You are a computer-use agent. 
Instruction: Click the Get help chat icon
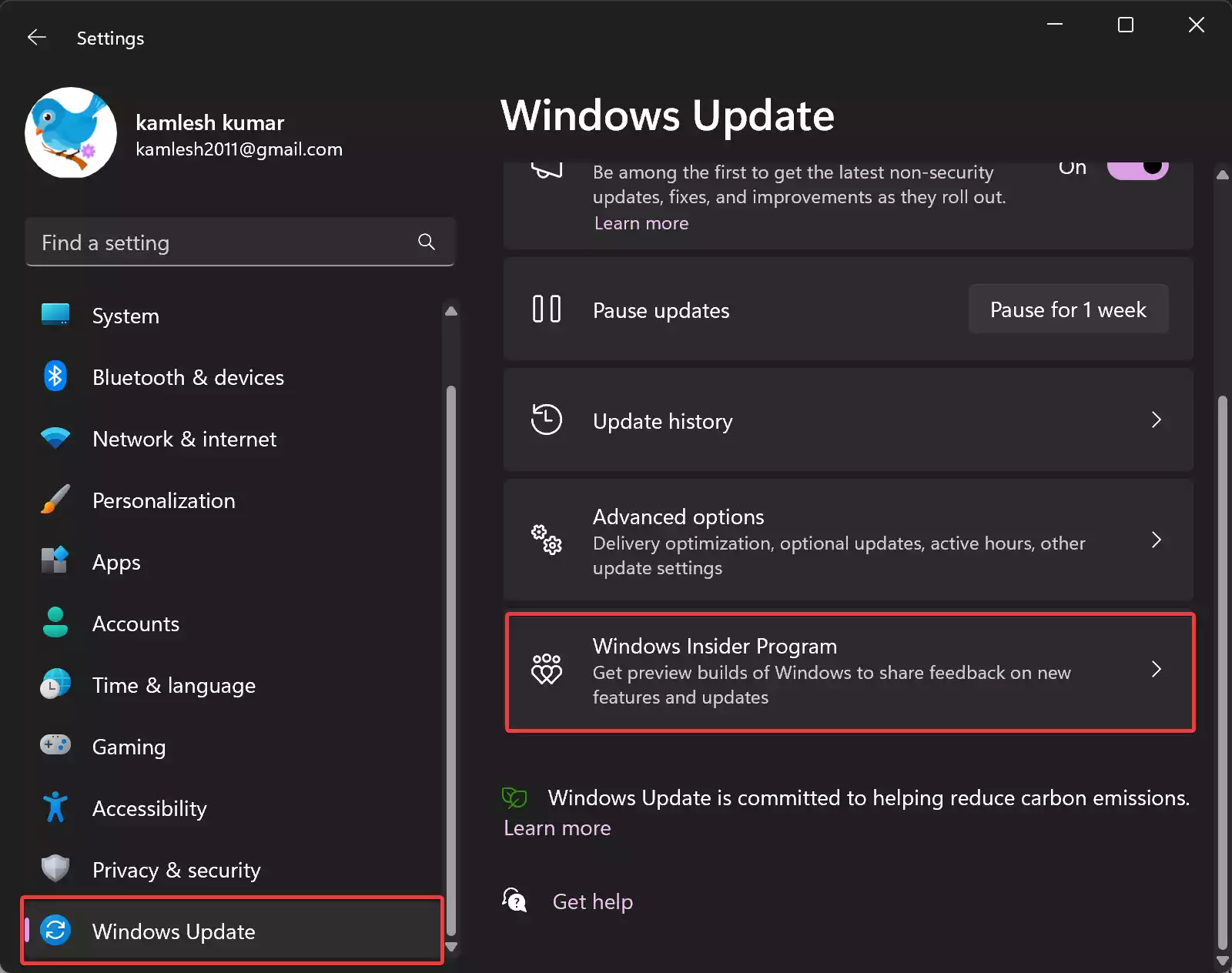pos(514,900)
